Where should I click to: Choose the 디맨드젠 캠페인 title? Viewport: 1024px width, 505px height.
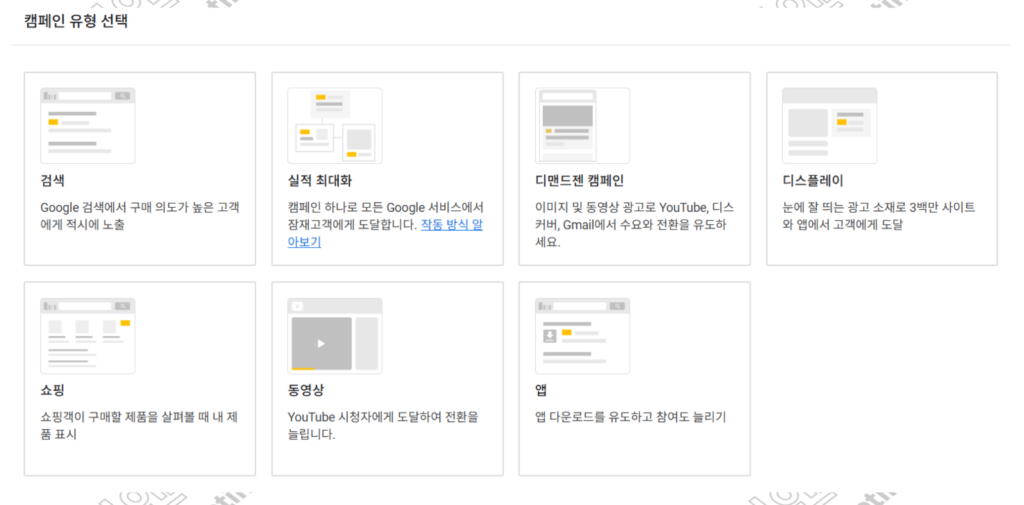pyautogui.click(x=579, y=181)
